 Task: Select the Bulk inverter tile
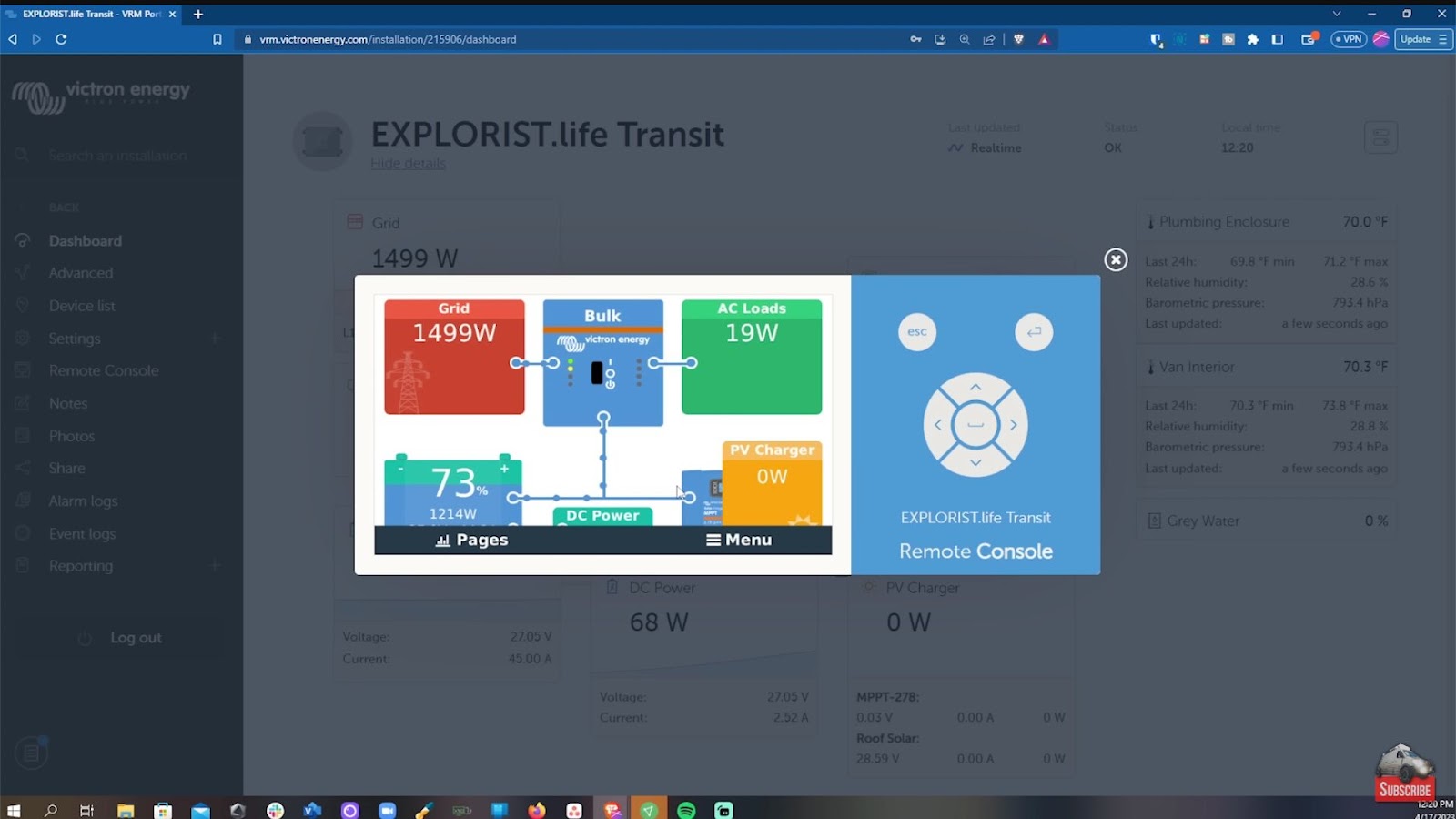click(602, 362)
